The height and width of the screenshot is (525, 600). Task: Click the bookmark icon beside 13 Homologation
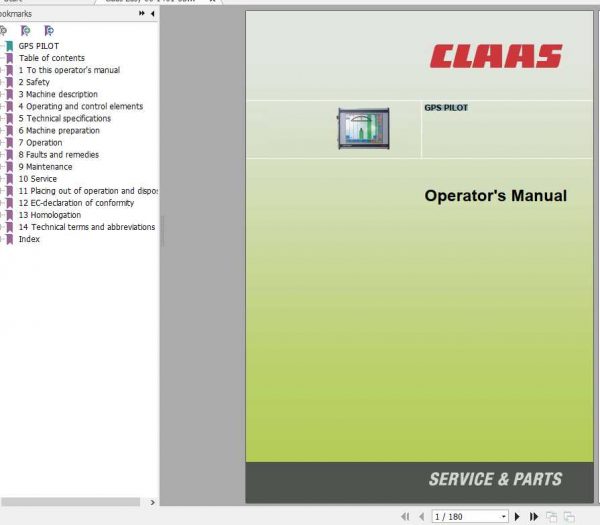point(10,215)
